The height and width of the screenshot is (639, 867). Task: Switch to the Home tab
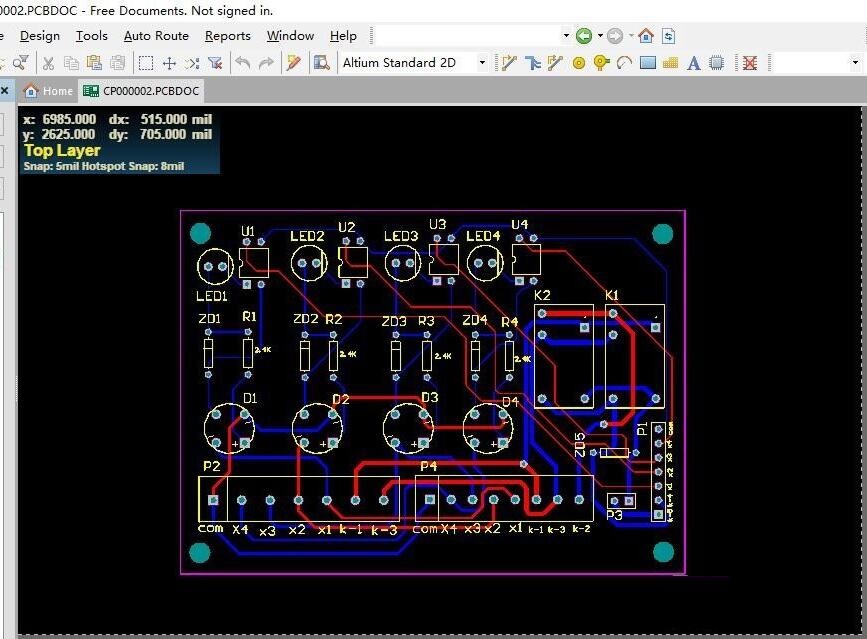[x=49, y=91]
